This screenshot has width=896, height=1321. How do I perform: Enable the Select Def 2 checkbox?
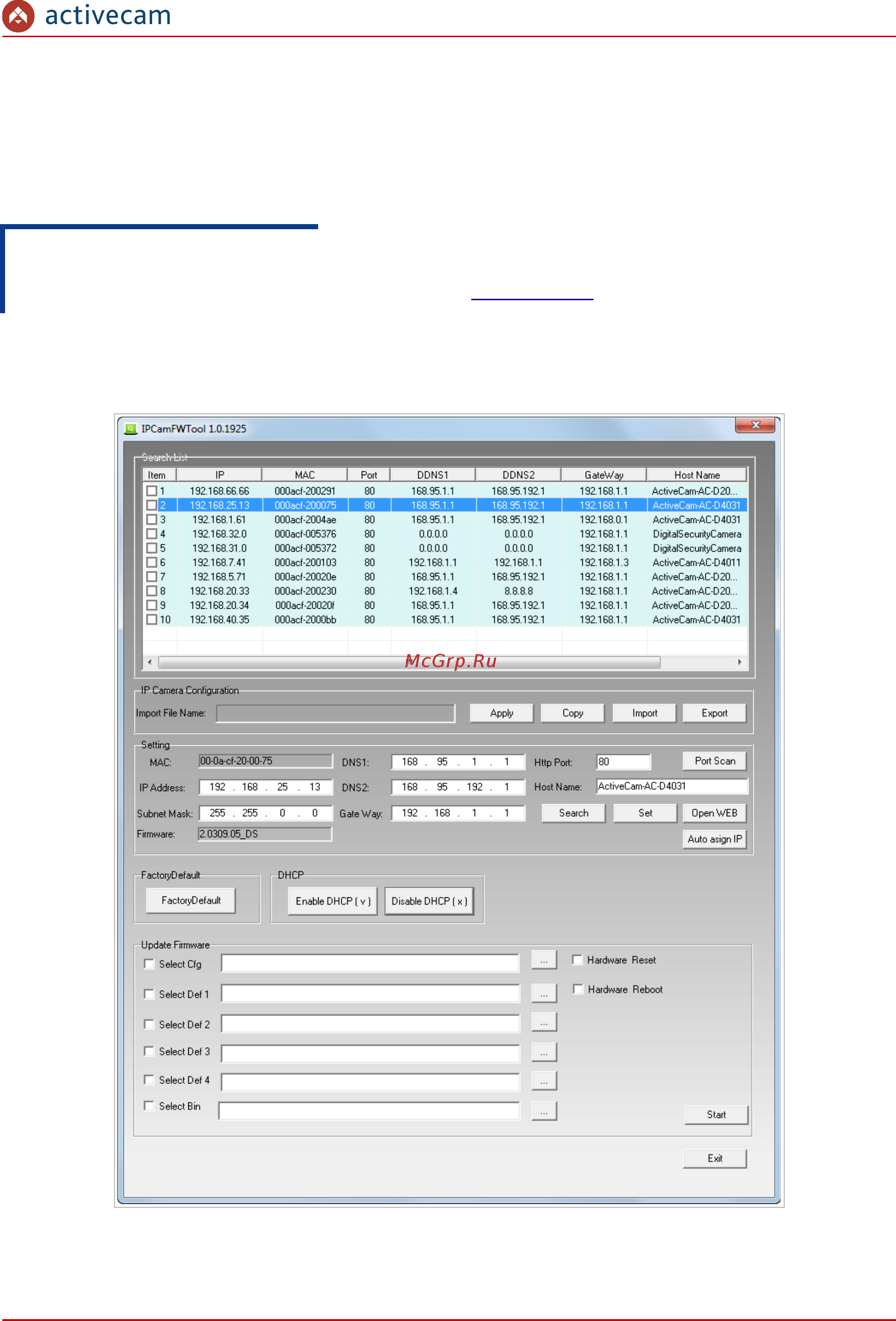pos(149,1024)
